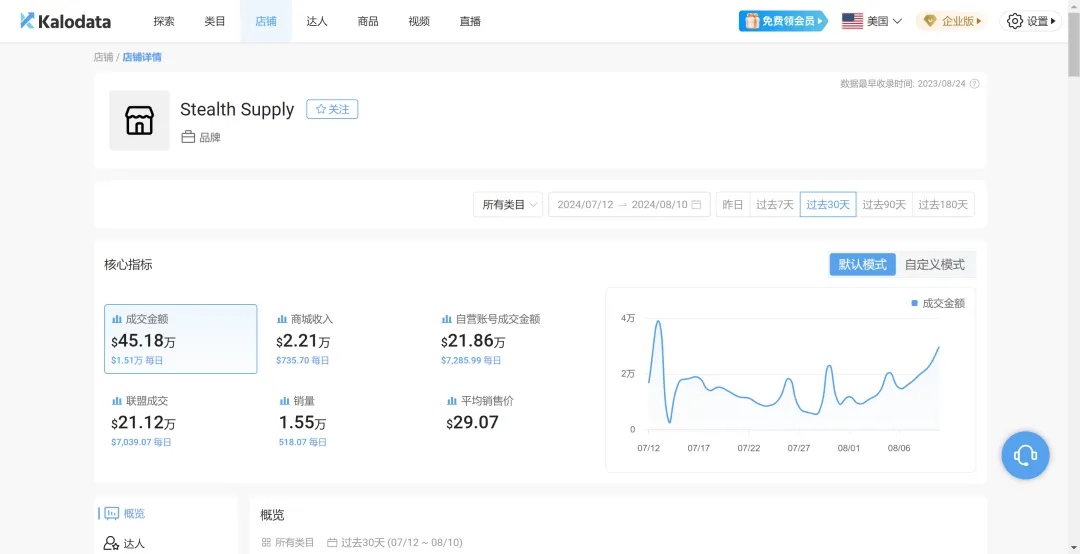Viewport: 1080px width, 554px height.
Task: Open the 达人 navigation tab
Action: click(x=317, y=21)
